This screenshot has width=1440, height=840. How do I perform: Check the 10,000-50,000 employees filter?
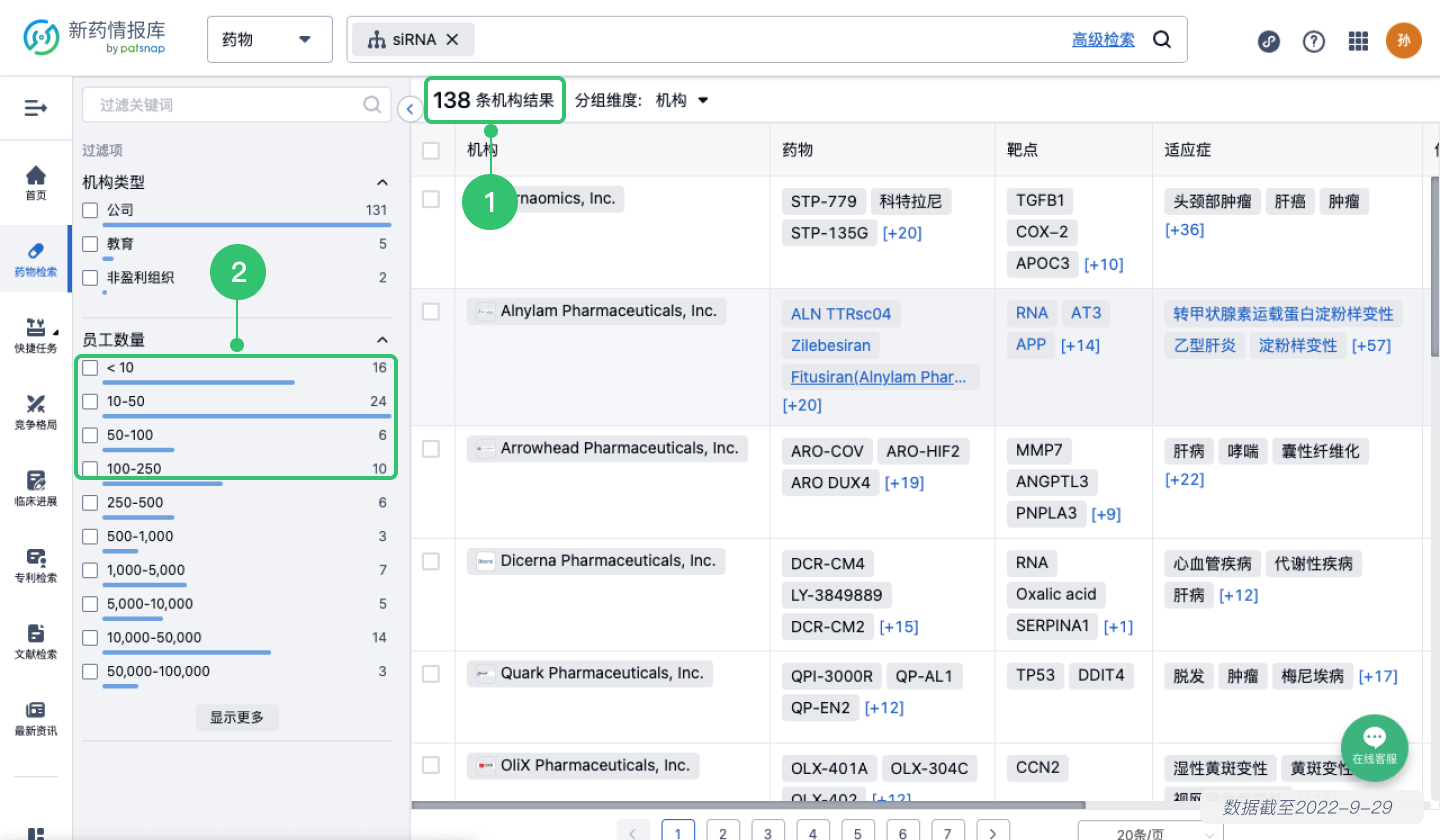point(90,637)
